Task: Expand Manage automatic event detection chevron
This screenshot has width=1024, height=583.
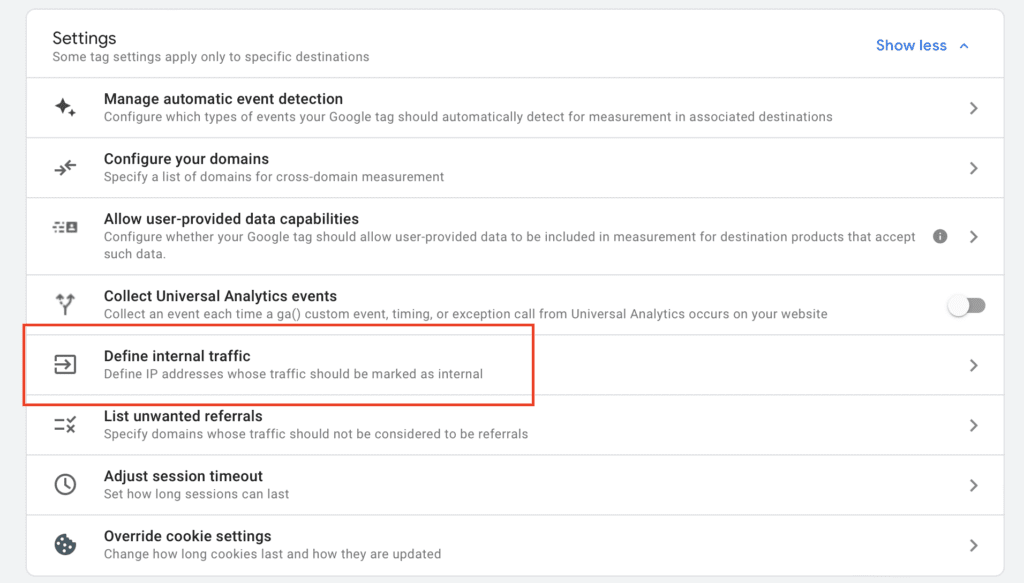Action: point(973,108)
